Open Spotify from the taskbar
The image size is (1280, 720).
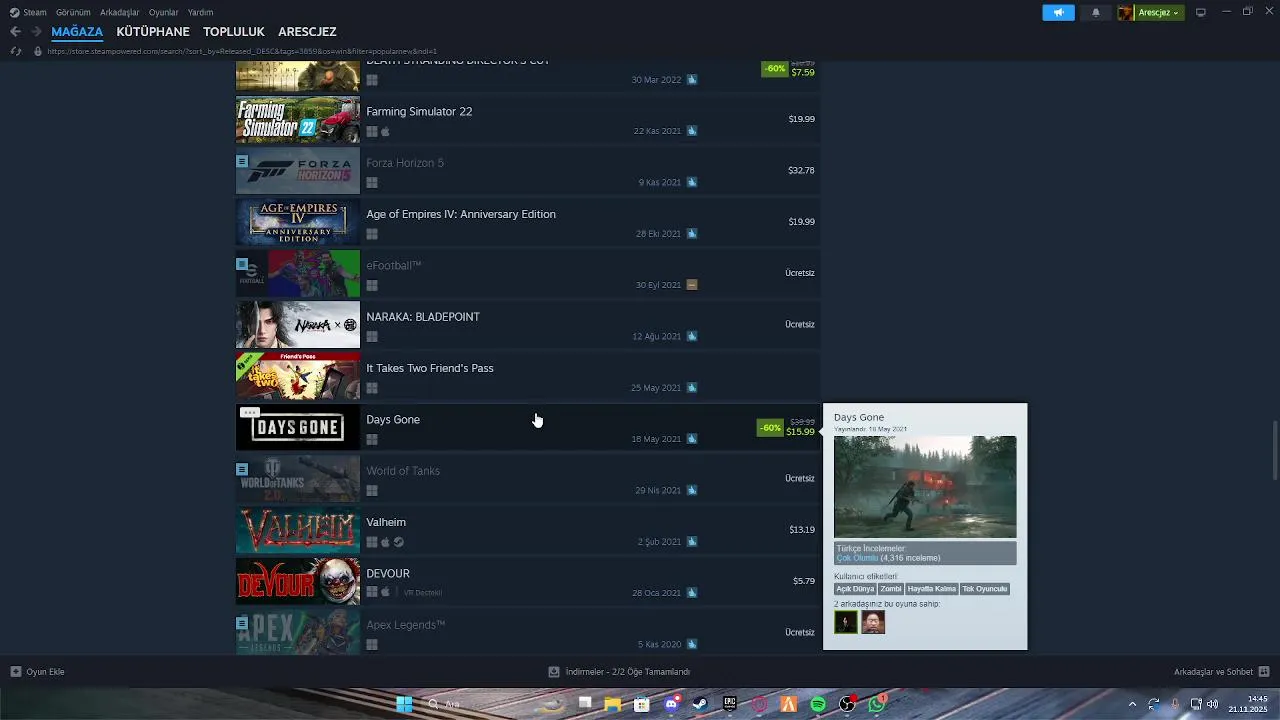click(x=818, y=704)
